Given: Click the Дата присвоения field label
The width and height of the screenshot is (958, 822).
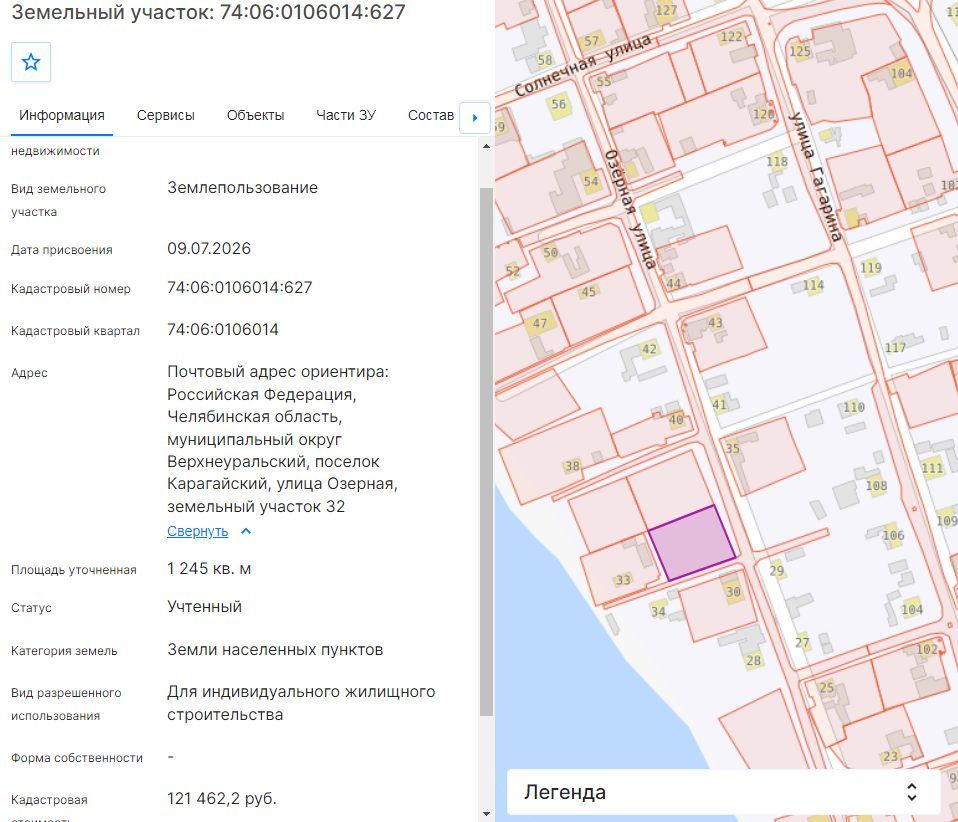Looking at the screenshot, I should coord(62,250).
